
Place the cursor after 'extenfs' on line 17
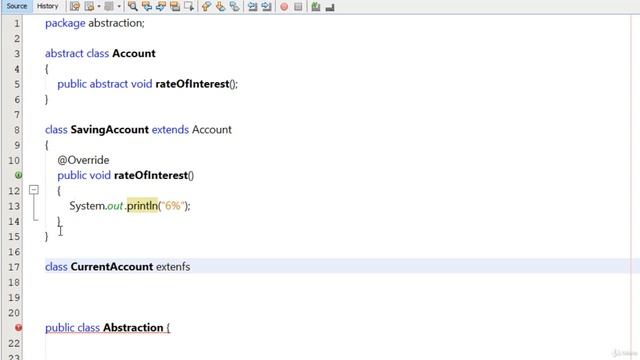point(191,267)
